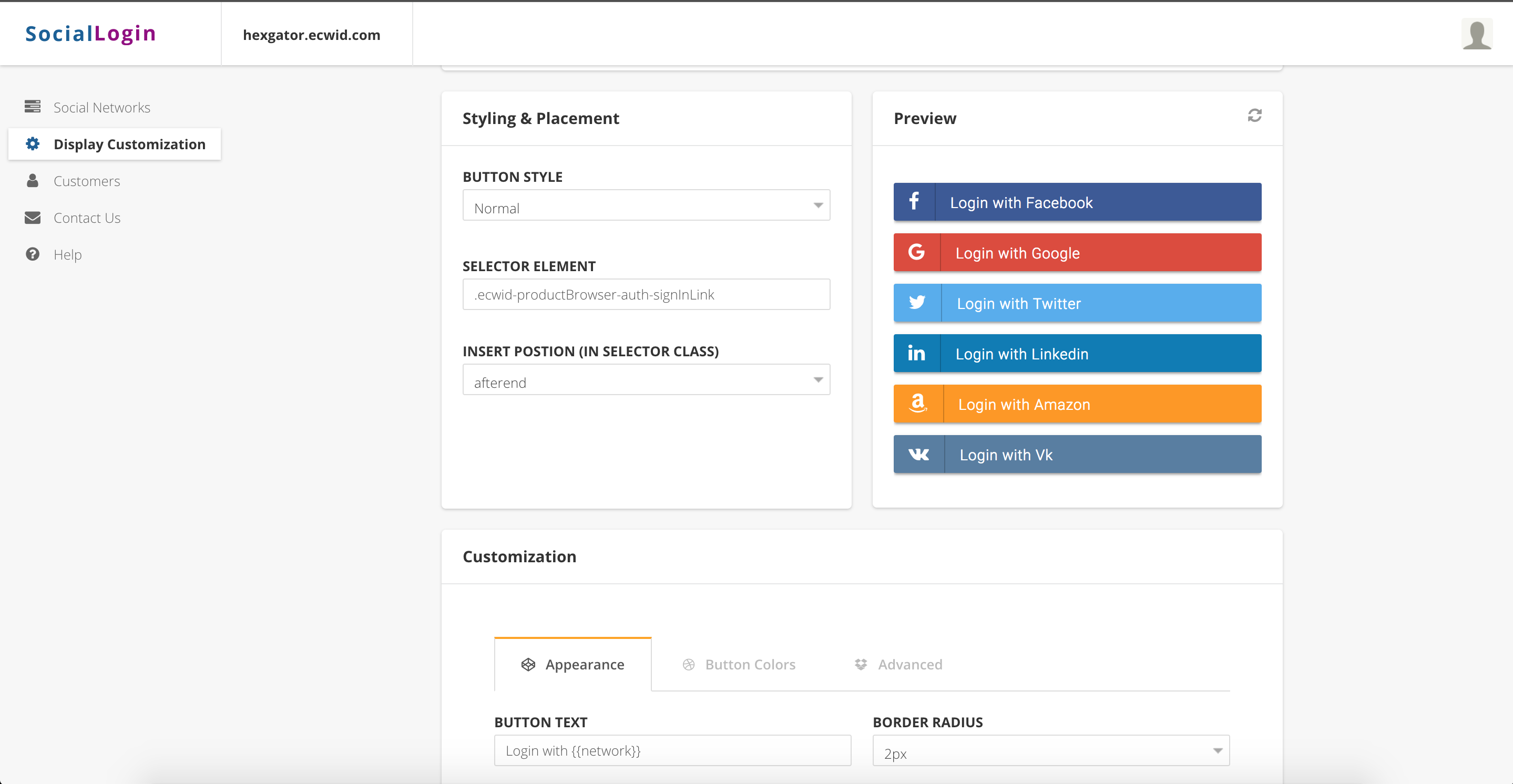Click the VK logo icon in preview
This screenshot has height=784, width=1513.
(918, 454)
